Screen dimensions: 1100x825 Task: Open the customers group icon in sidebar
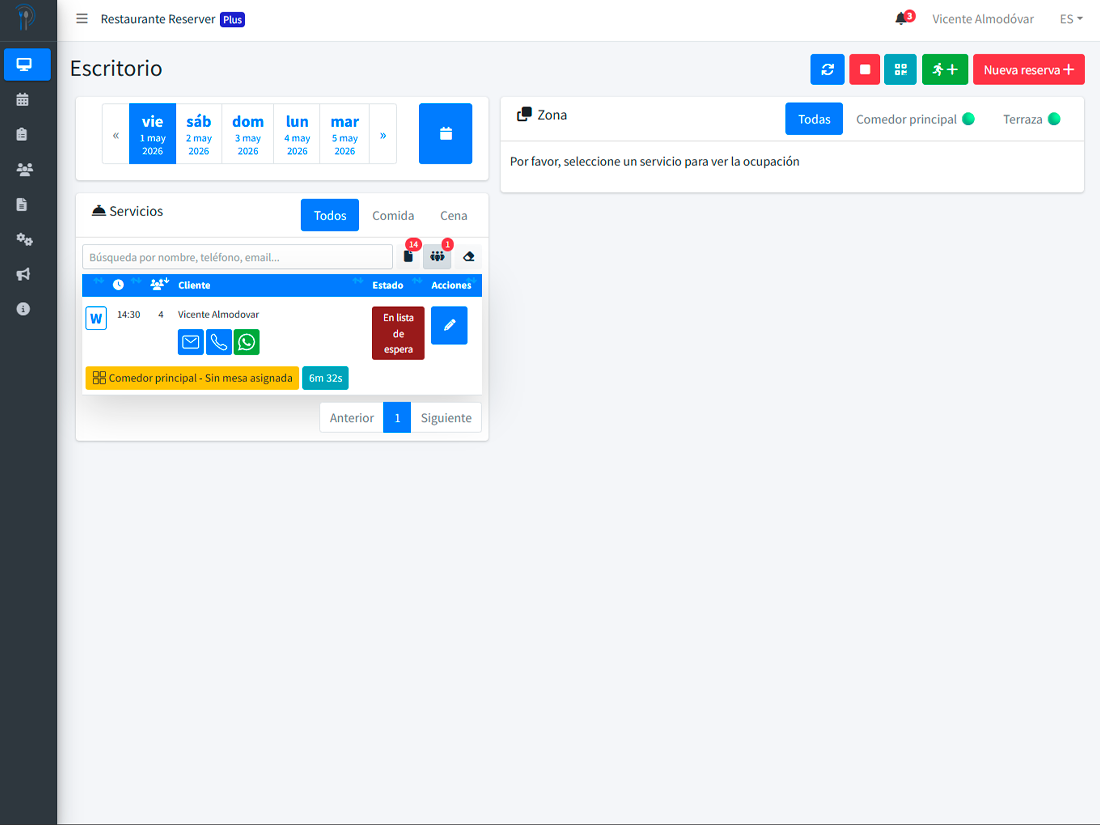(25, 169)
